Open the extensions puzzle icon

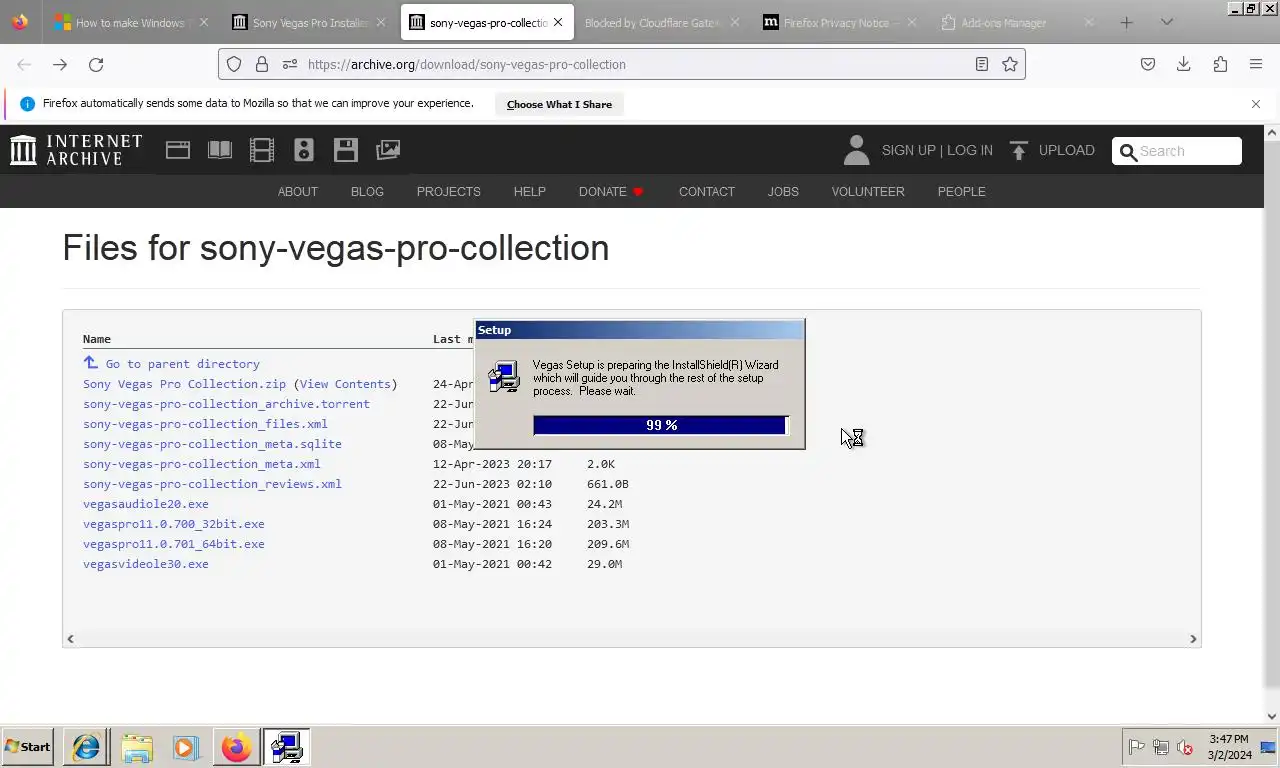pyautogui.click(x=1220, y=64)
